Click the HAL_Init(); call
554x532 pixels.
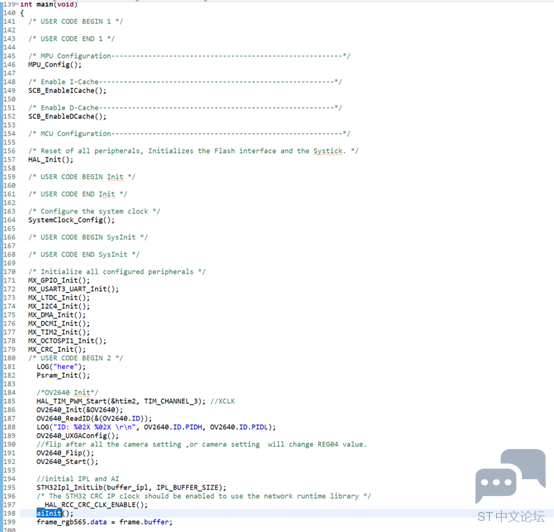coord(51,160)
